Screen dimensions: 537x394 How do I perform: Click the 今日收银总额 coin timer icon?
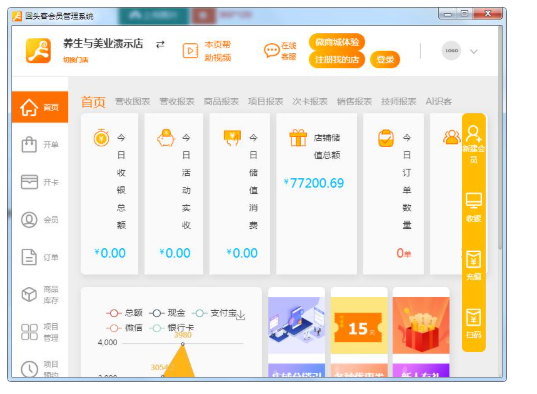tap(101, 138)
